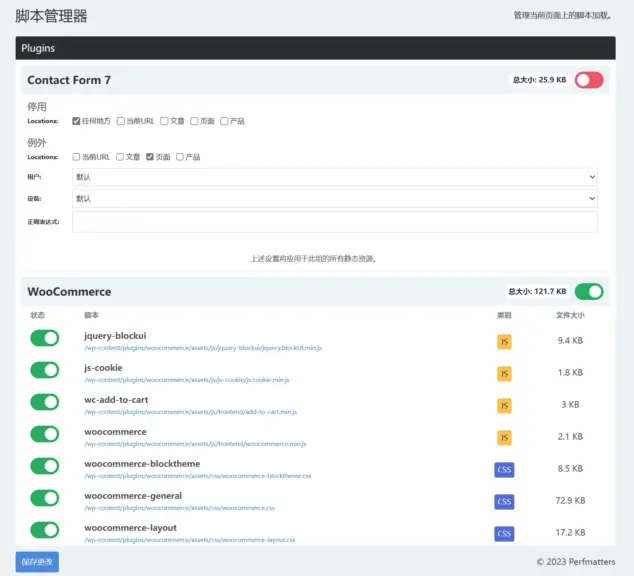Check 文章 under 停用 locations
Viewport: 634px width, 576px height.
[x=164, y=121]
